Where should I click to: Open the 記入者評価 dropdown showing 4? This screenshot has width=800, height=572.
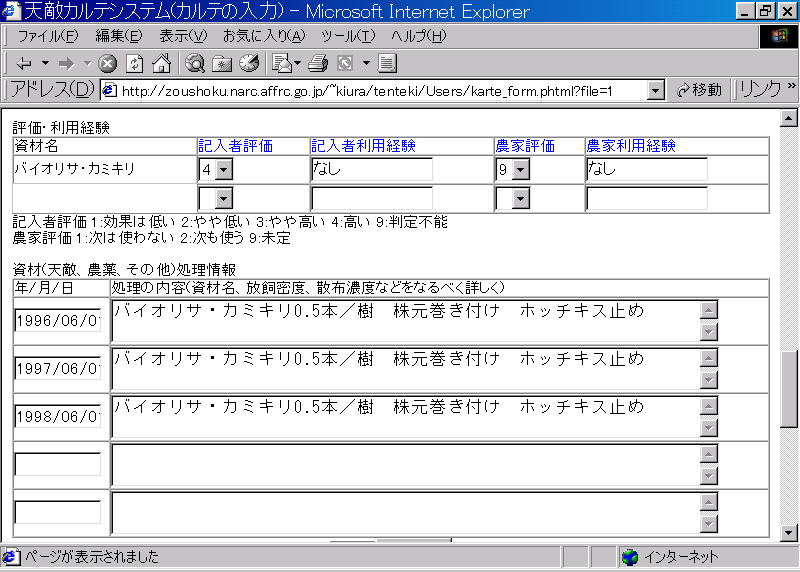click(223, 170)
